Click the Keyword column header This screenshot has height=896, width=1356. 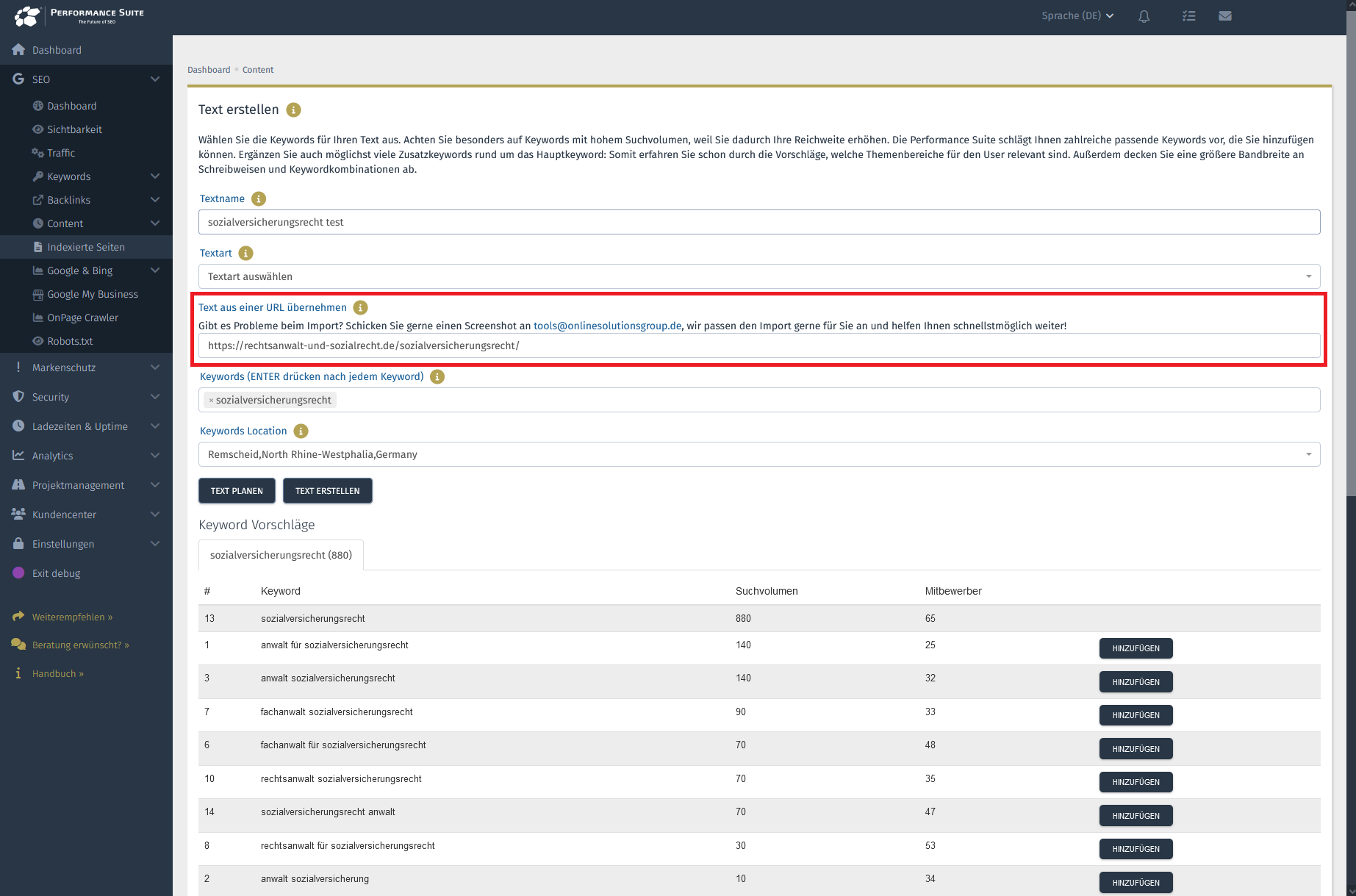(281, 591)
